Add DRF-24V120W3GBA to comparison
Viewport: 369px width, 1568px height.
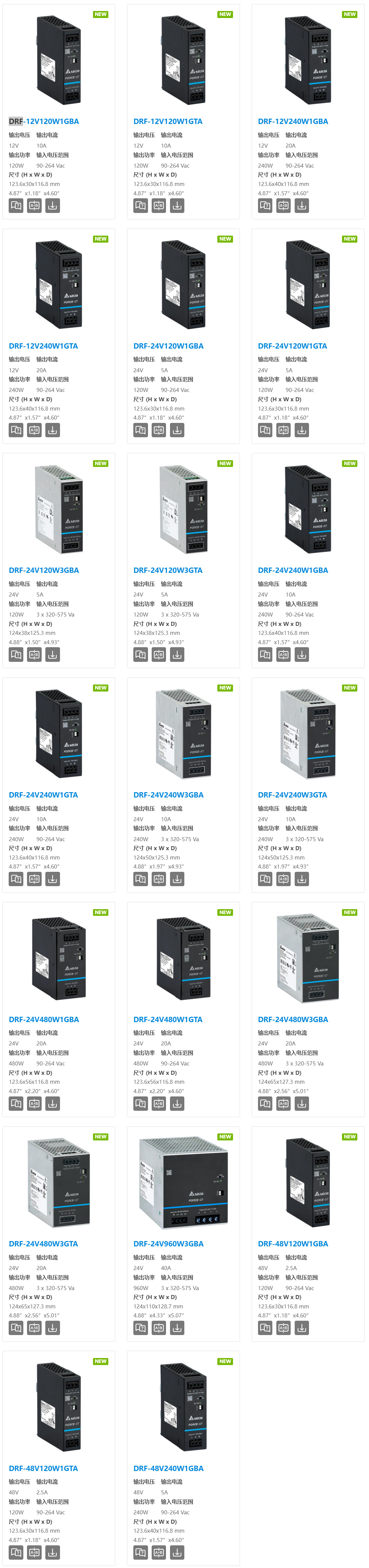pos(35,655)
